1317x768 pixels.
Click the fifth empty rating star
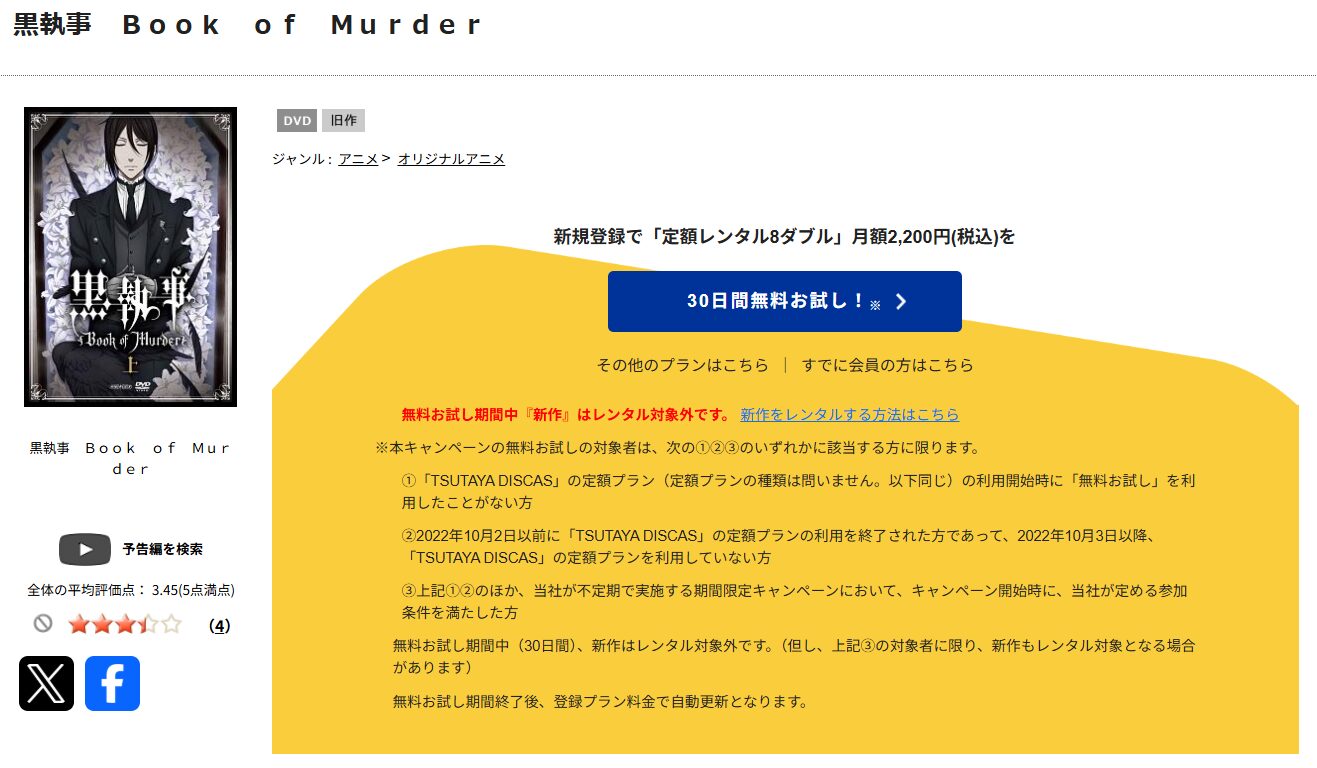[x=171, y=625]
